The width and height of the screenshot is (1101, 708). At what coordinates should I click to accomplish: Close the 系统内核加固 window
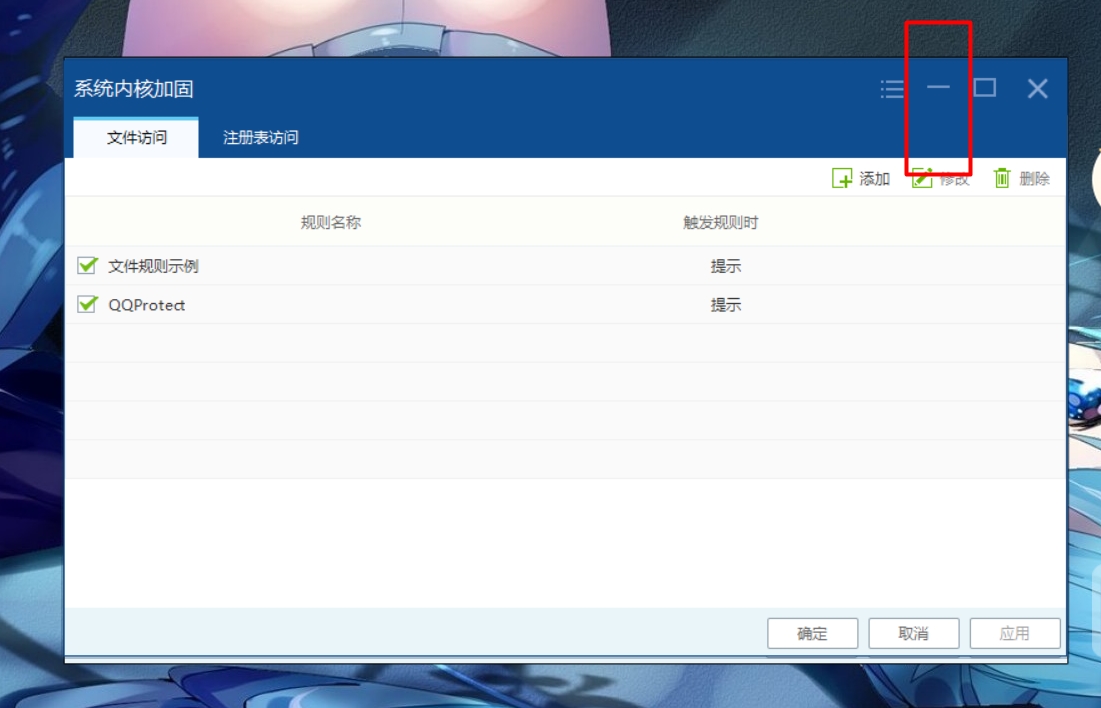click(x=1037, y=88)
